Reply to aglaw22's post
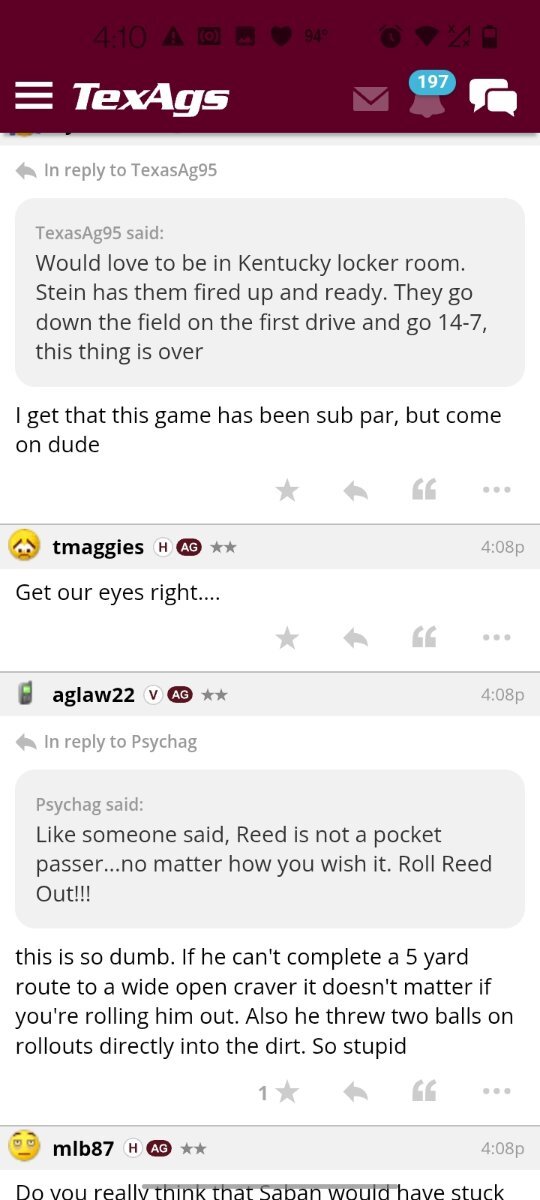 point(356,1092)
